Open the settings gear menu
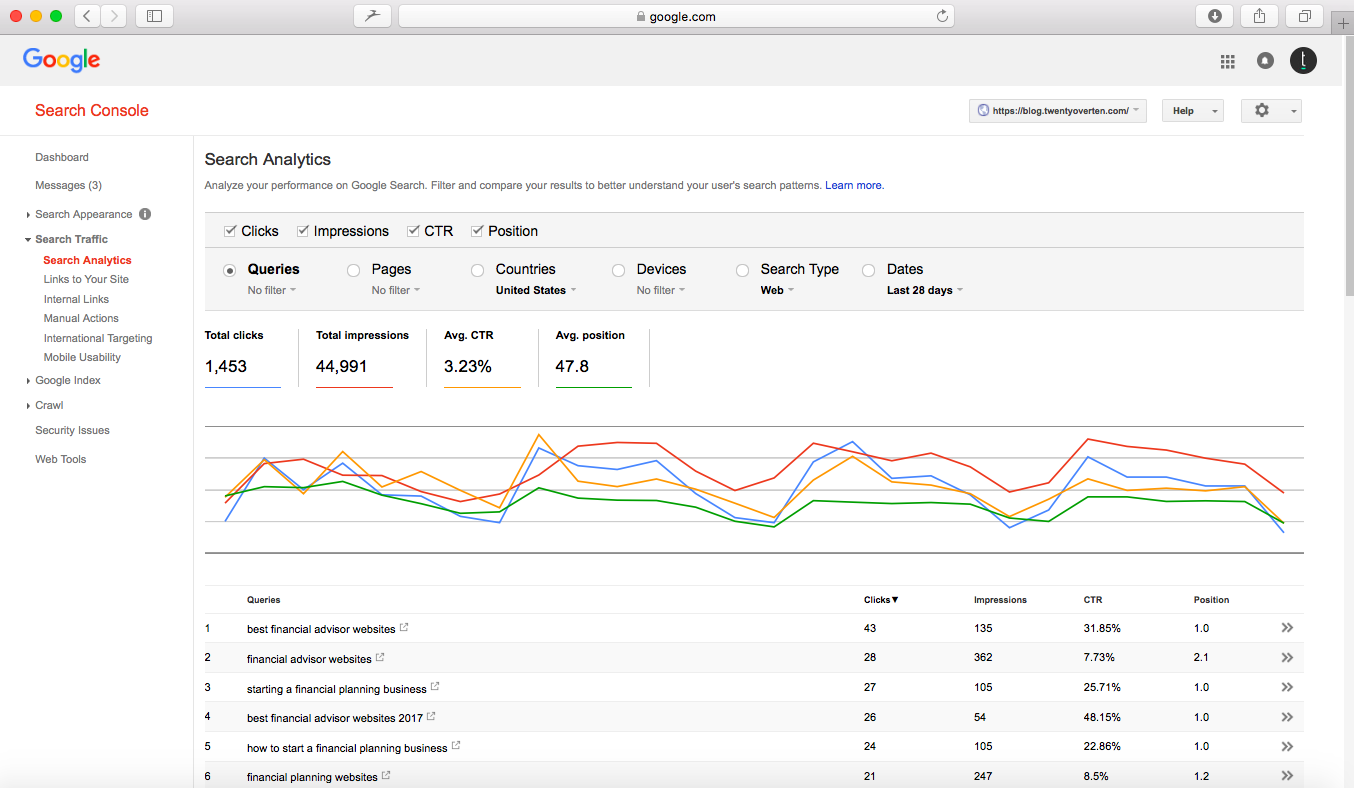 pyautogui.click(x=1262, y=110)
